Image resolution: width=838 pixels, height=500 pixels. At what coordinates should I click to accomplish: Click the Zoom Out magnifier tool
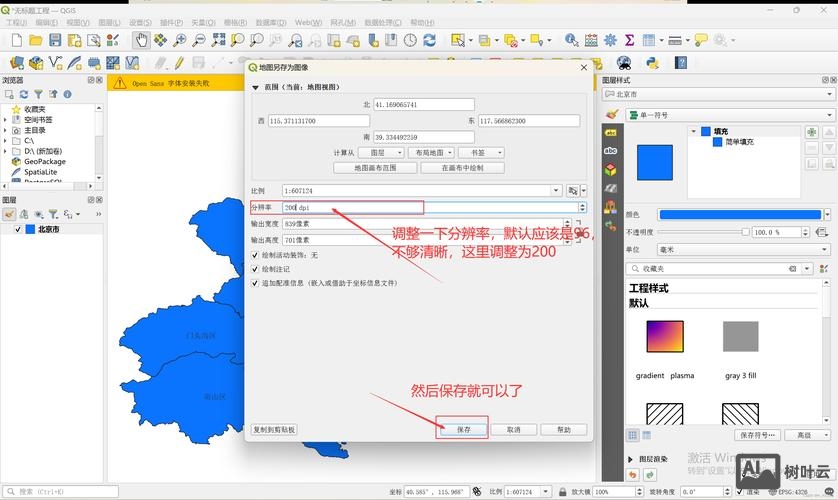pyautogui.click(x=199, y=40)
